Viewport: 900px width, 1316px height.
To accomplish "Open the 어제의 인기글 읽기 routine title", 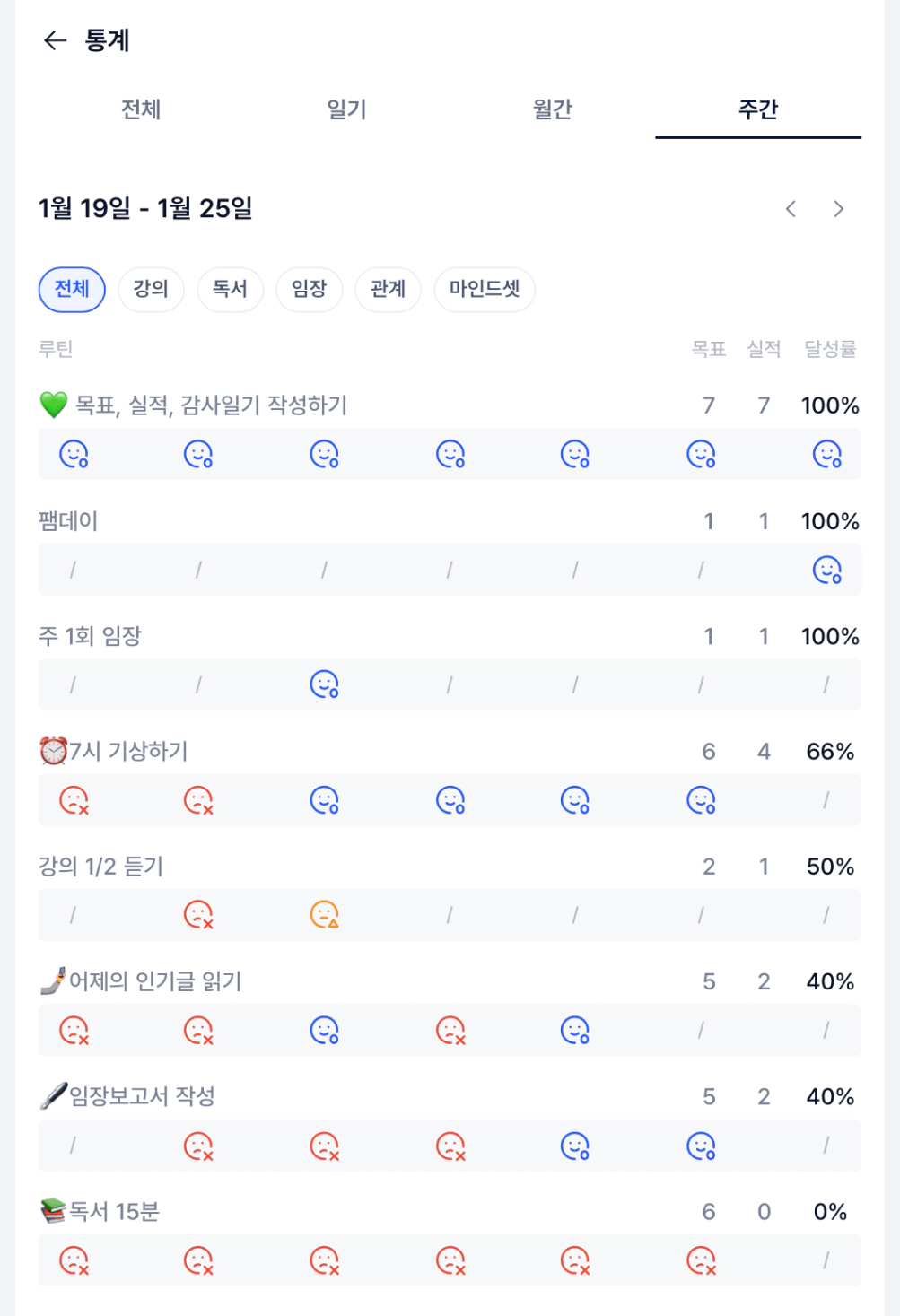I will (155, 981).
